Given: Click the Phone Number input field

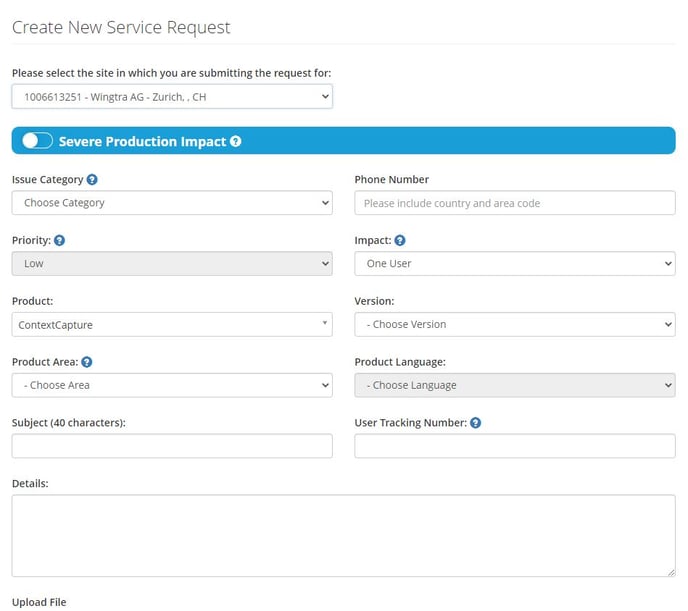Looking at the screenshot, I should coord(514,203).
